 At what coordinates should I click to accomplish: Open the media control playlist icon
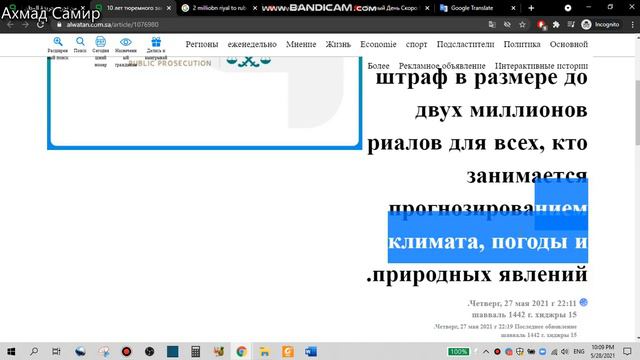click(571, 24)
